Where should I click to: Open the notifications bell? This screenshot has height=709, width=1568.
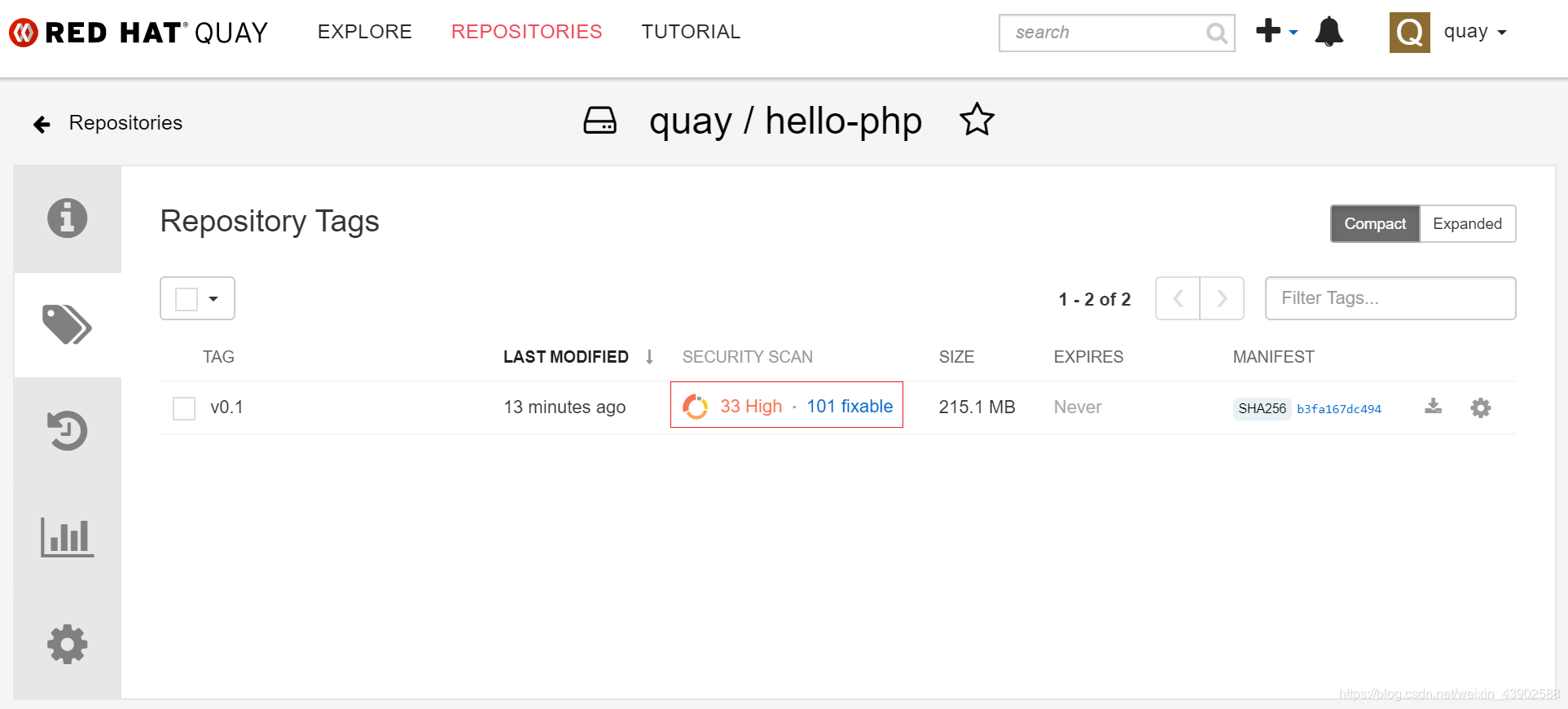pos(1329,32)
